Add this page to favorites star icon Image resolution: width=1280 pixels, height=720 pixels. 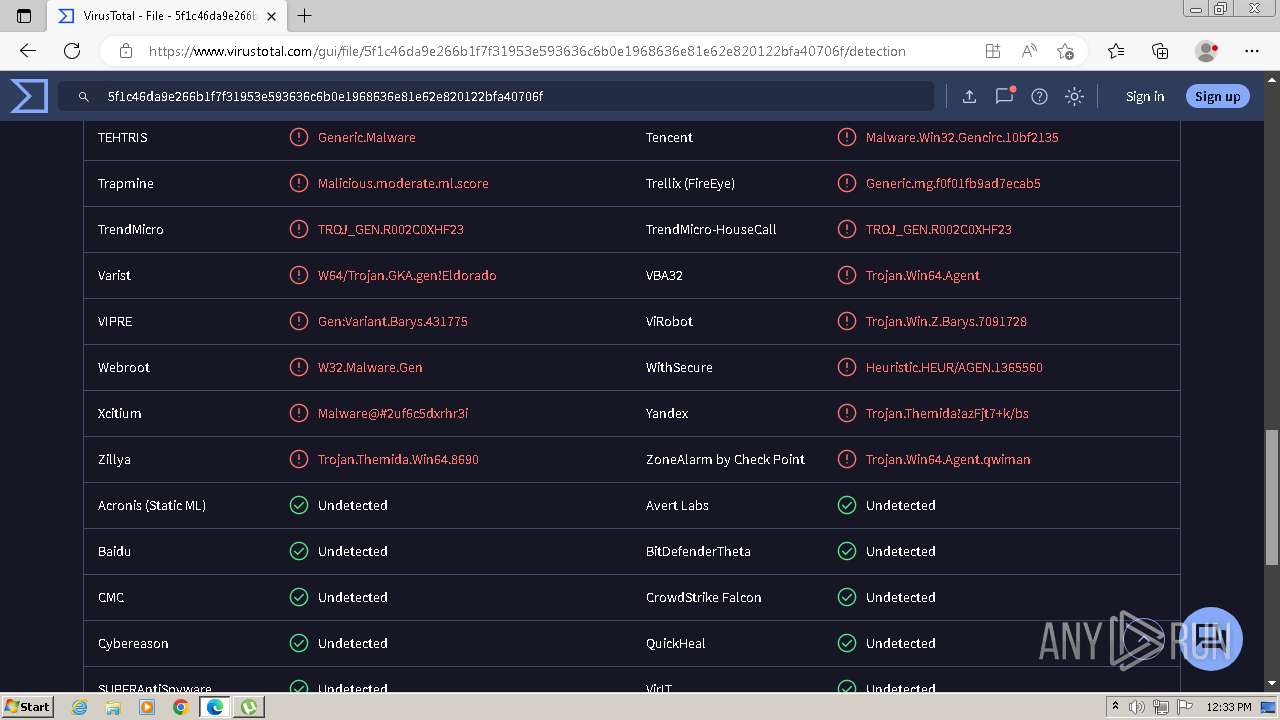pos(1065,51)
